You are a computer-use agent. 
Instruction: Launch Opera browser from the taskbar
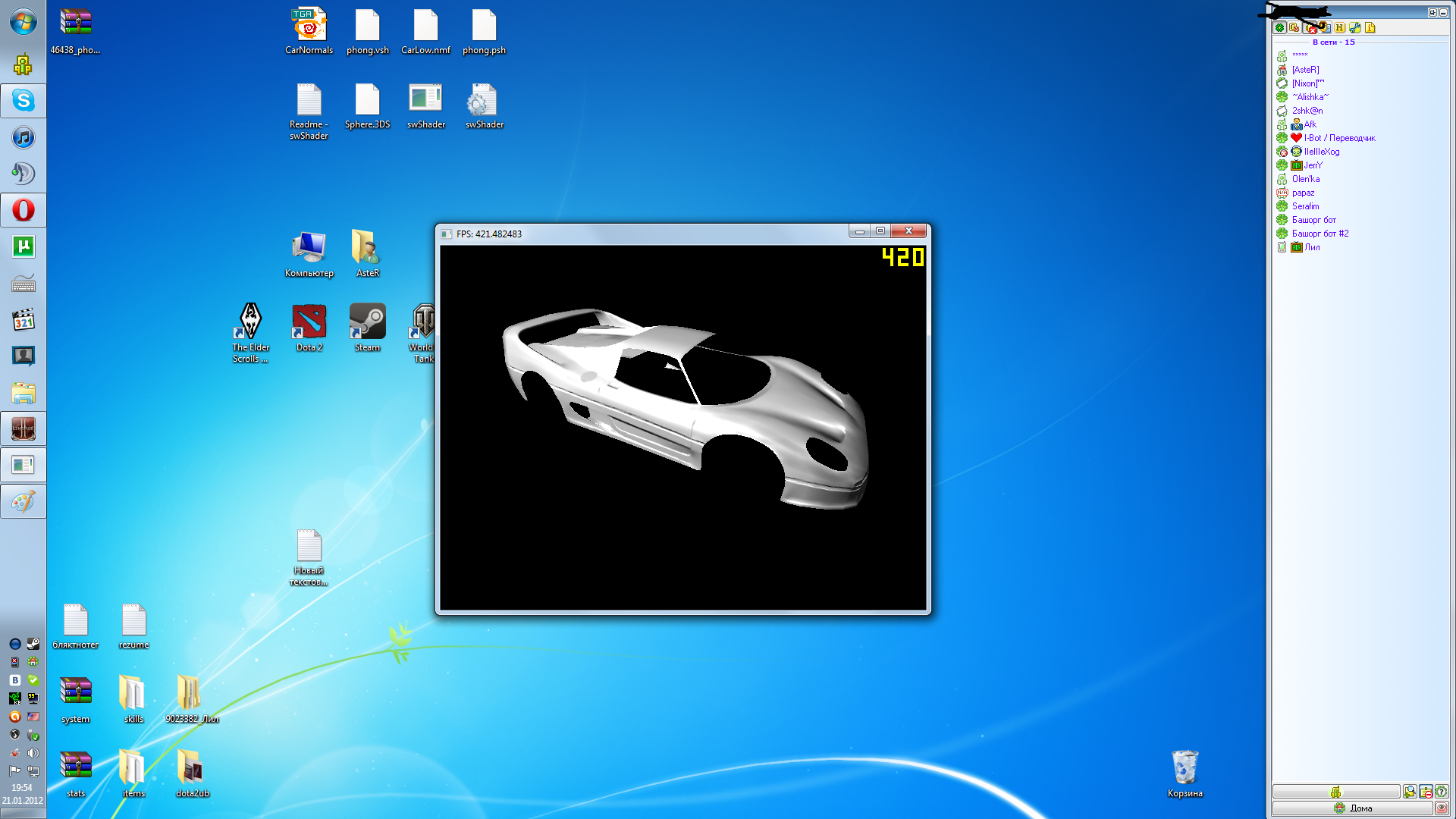point(24,210)
